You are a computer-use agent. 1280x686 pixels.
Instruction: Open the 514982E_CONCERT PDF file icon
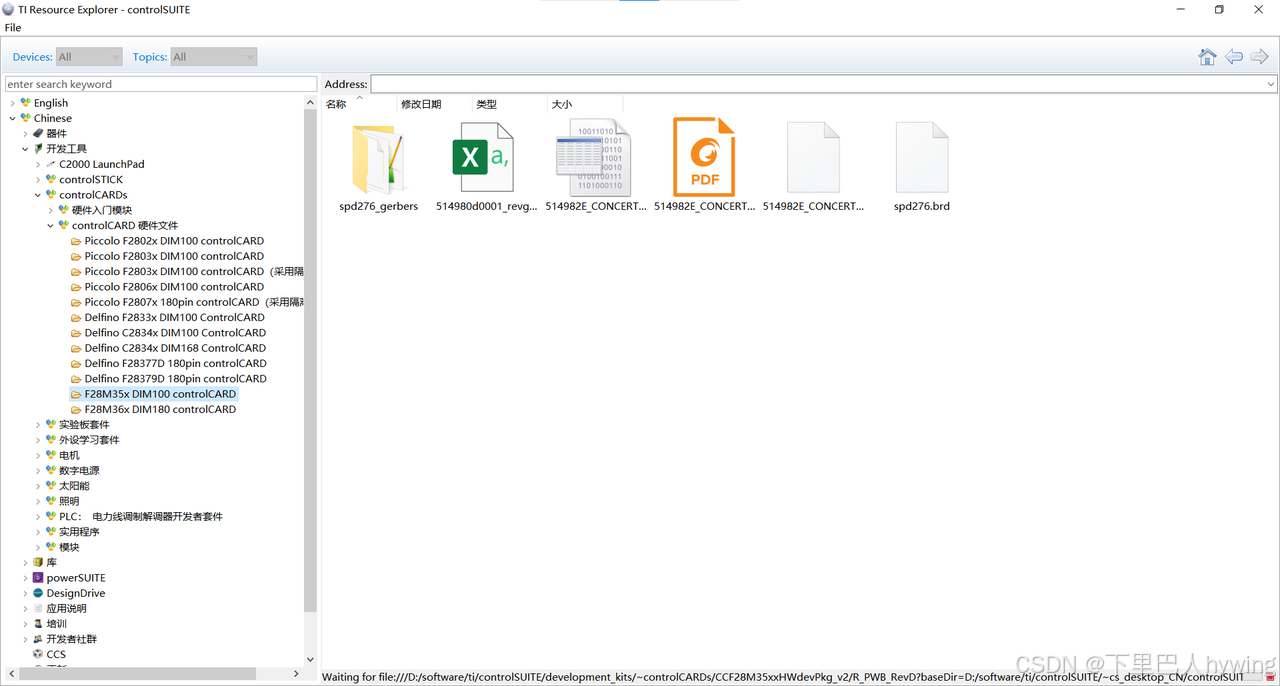pyautogui.click(x=704, y=157)
